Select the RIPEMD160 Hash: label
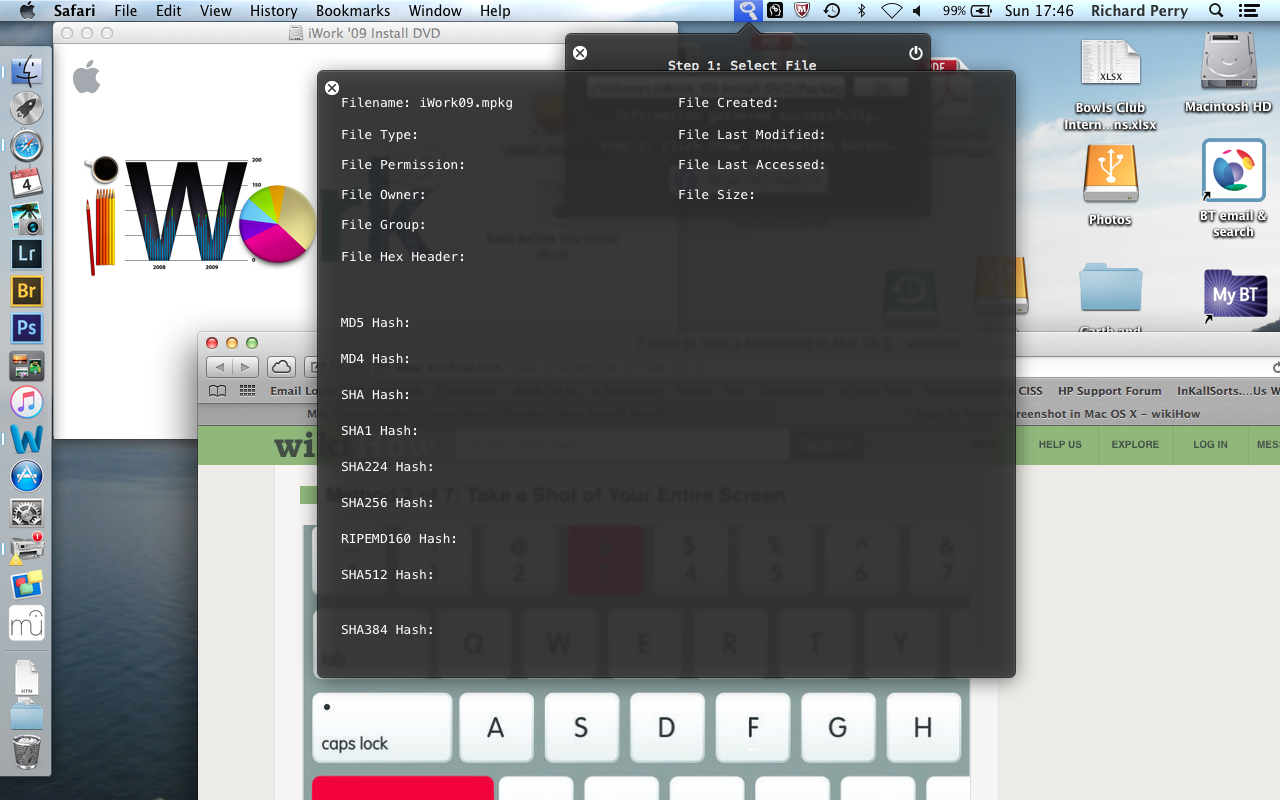This screenshot has width=1280, height=800. [x=399, y=539]
